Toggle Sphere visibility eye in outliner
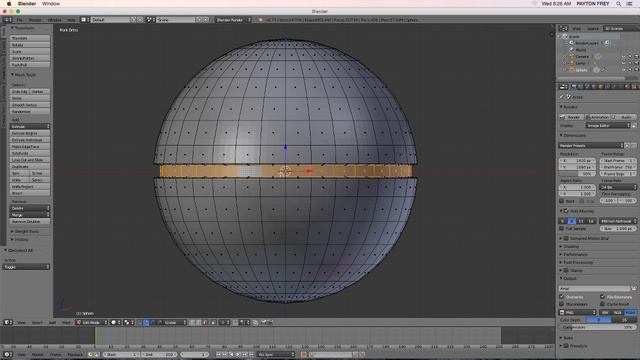The height and width of the screenshot is (360, 640). click(x=623, y=70)
